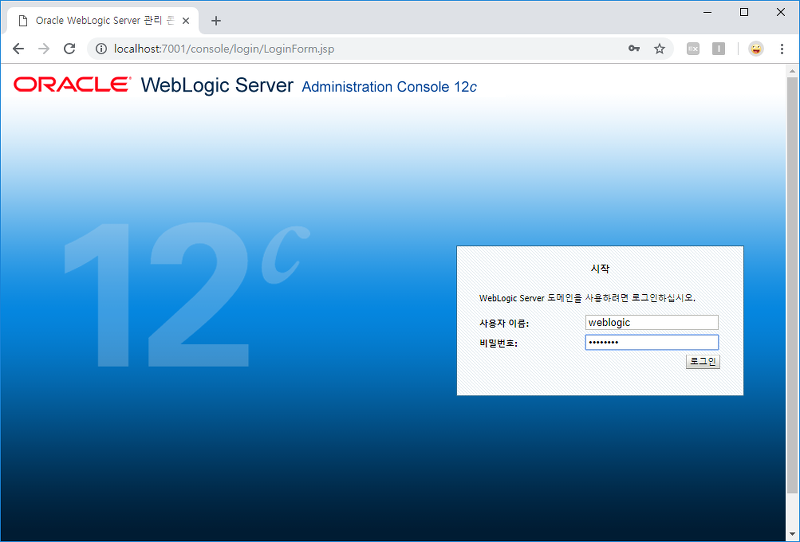
Task: Close the browser window
Action: (x=781, y=12)
